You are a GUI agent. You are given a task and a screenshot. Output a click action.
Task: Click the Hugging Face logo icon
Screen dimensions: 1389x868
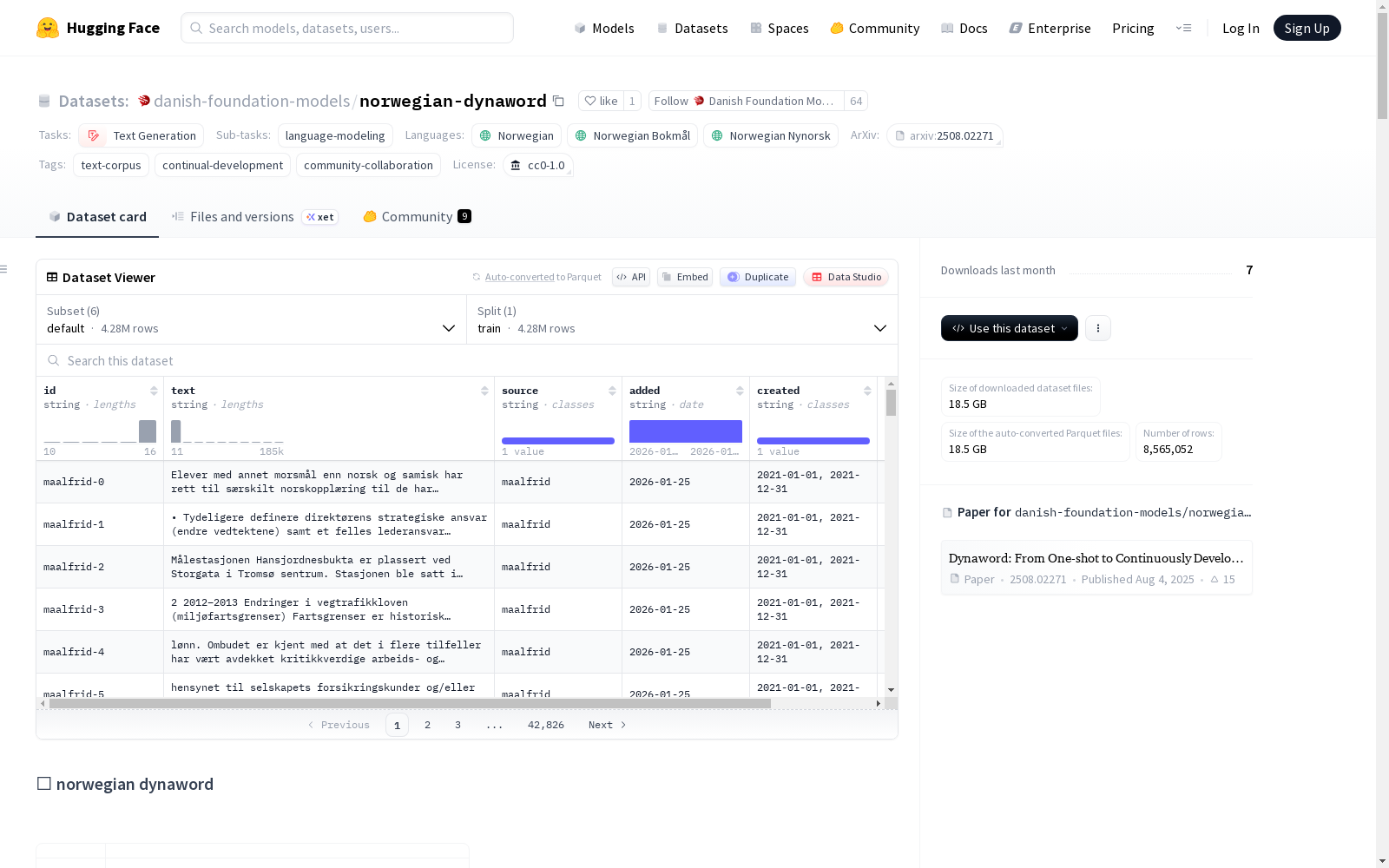pos(48,28)
